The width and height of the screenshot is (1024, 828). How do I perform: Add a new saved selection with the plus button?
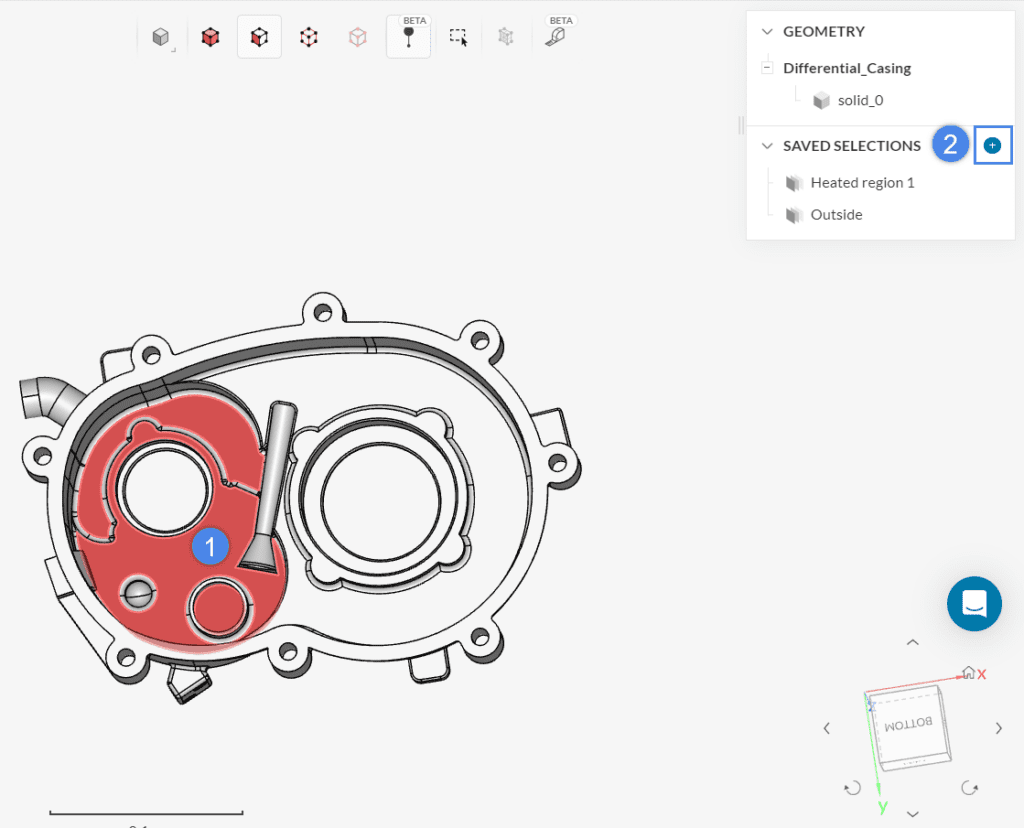click(993, 145)
